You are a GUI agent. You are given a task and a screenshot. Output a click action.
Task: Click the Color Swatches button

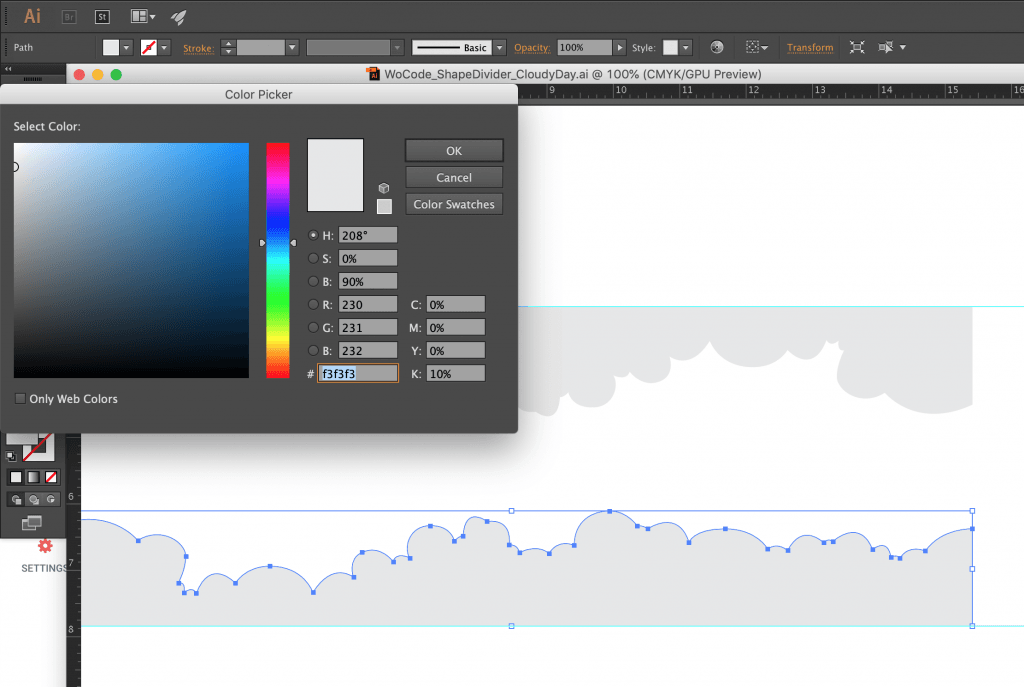coord(453,203)
